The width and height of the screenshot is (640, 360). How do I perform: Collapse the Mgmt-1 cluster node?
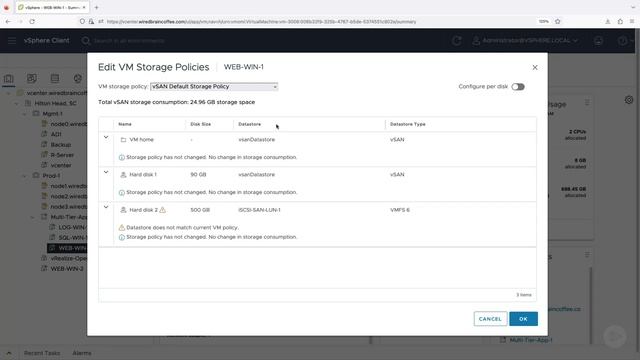pos(24,113)
